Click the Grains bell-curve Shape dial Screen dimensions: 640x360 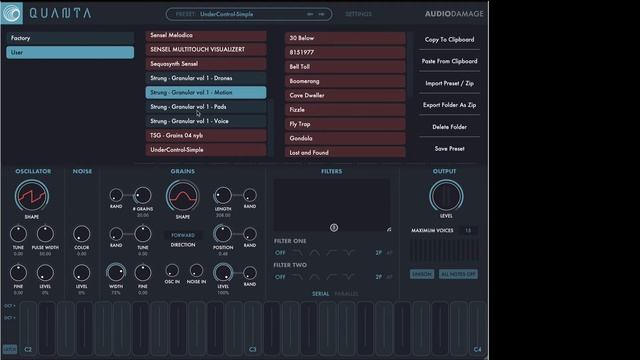pos(182,196)
